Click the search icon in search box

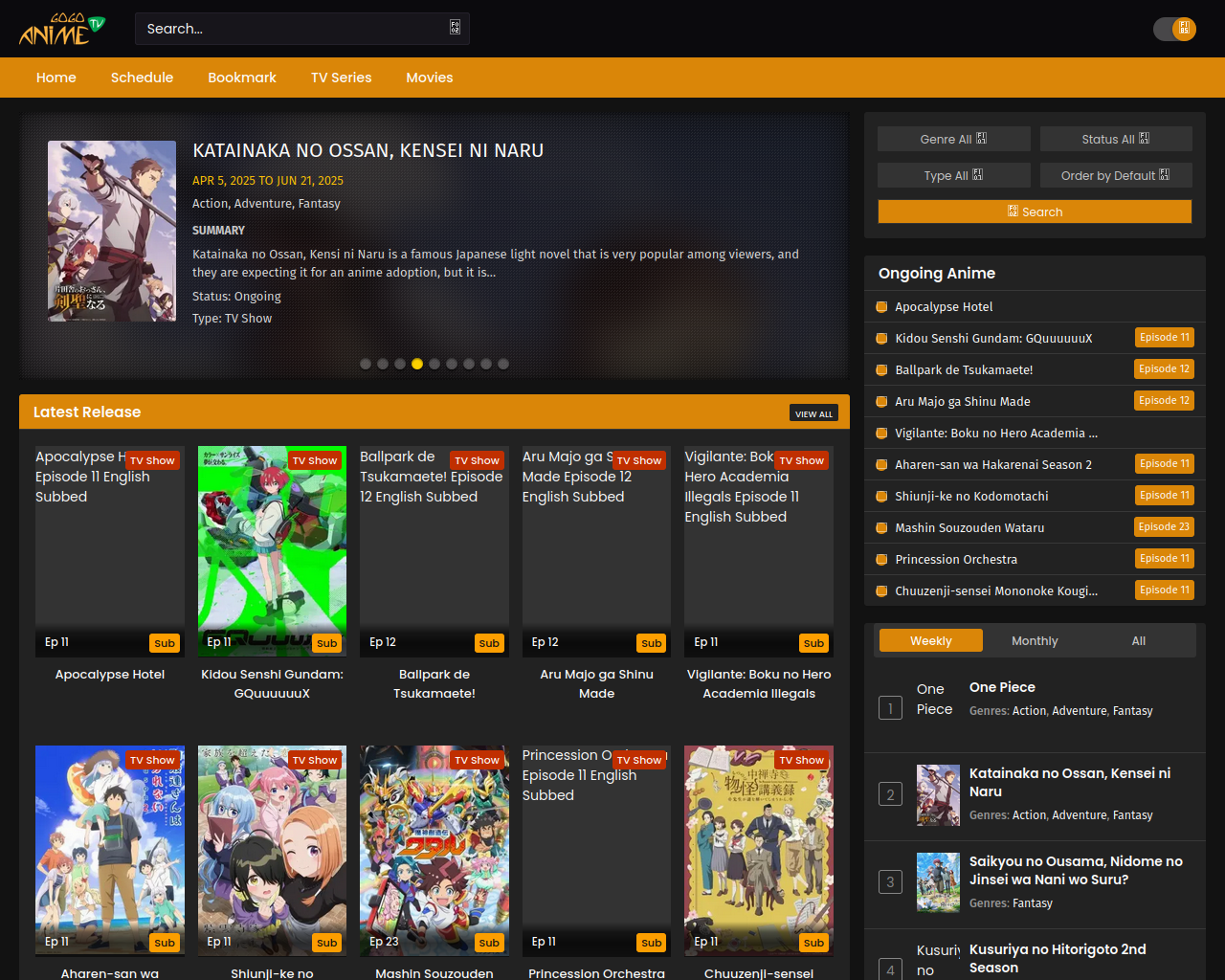[x=455, y=28]
